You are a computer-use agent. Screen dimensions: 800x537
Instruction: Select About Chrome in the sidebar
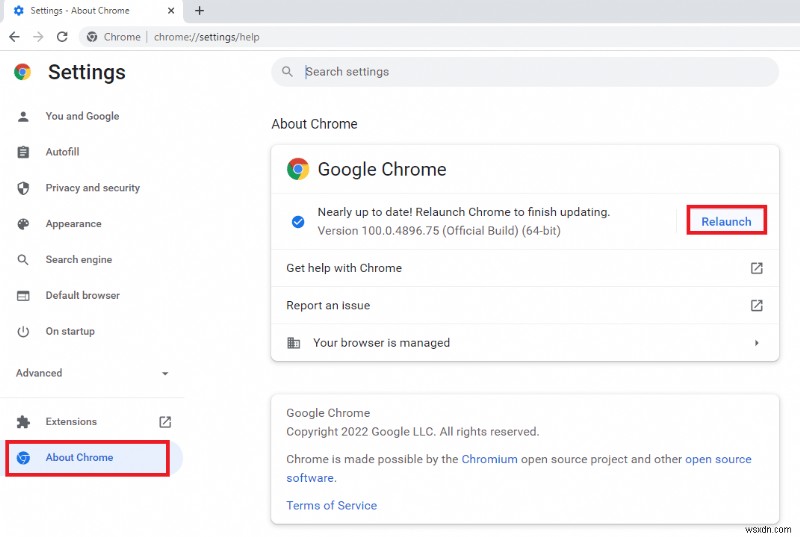[79, 458]
